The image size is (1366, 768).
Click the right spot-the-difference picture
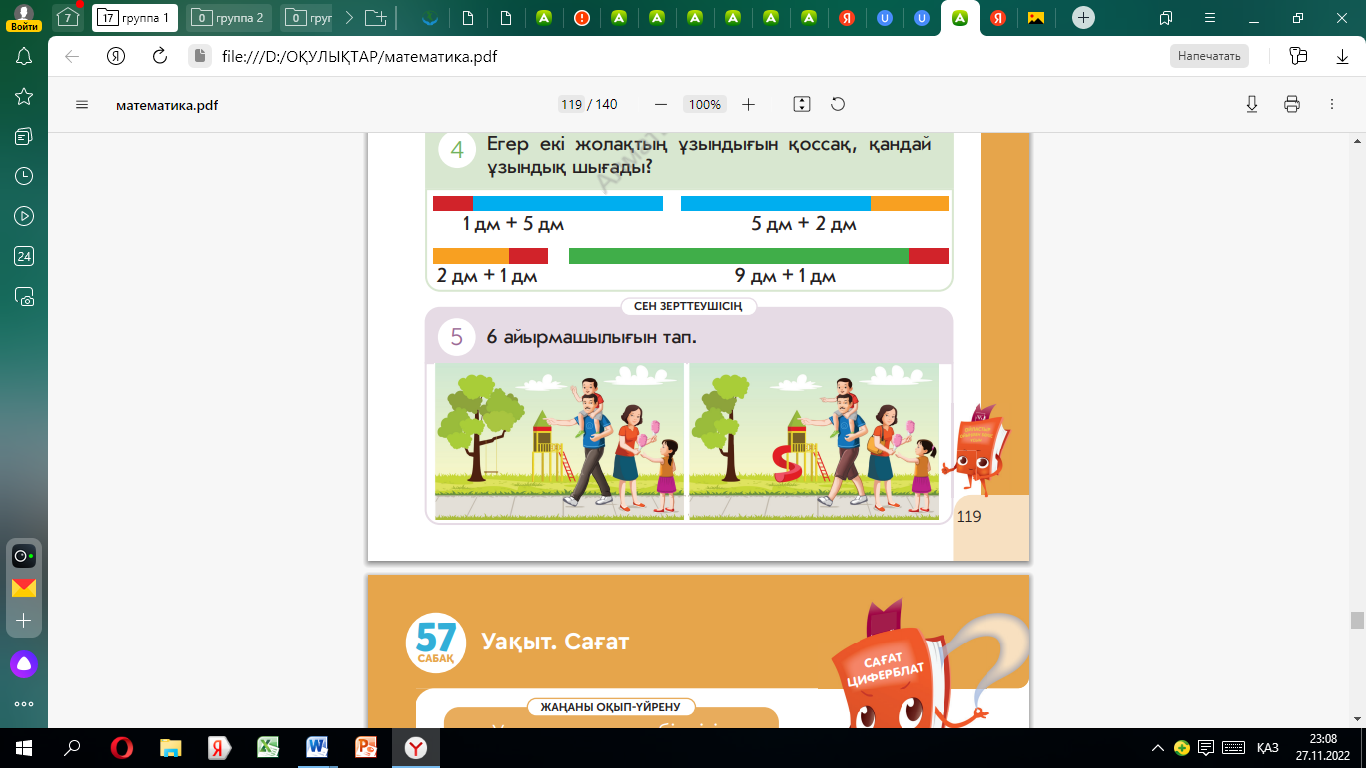point(814,441)
